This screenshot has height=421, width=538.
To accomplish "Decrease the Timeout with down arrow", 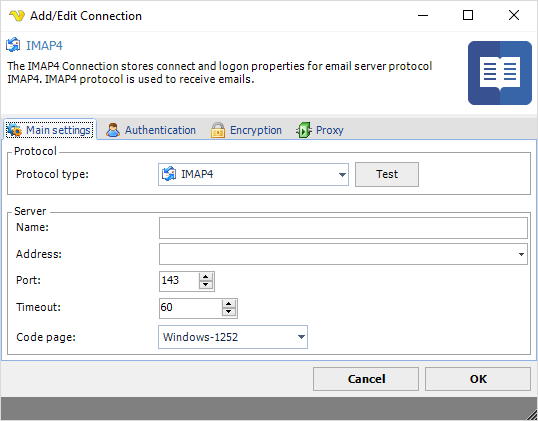I will [229, 312].
